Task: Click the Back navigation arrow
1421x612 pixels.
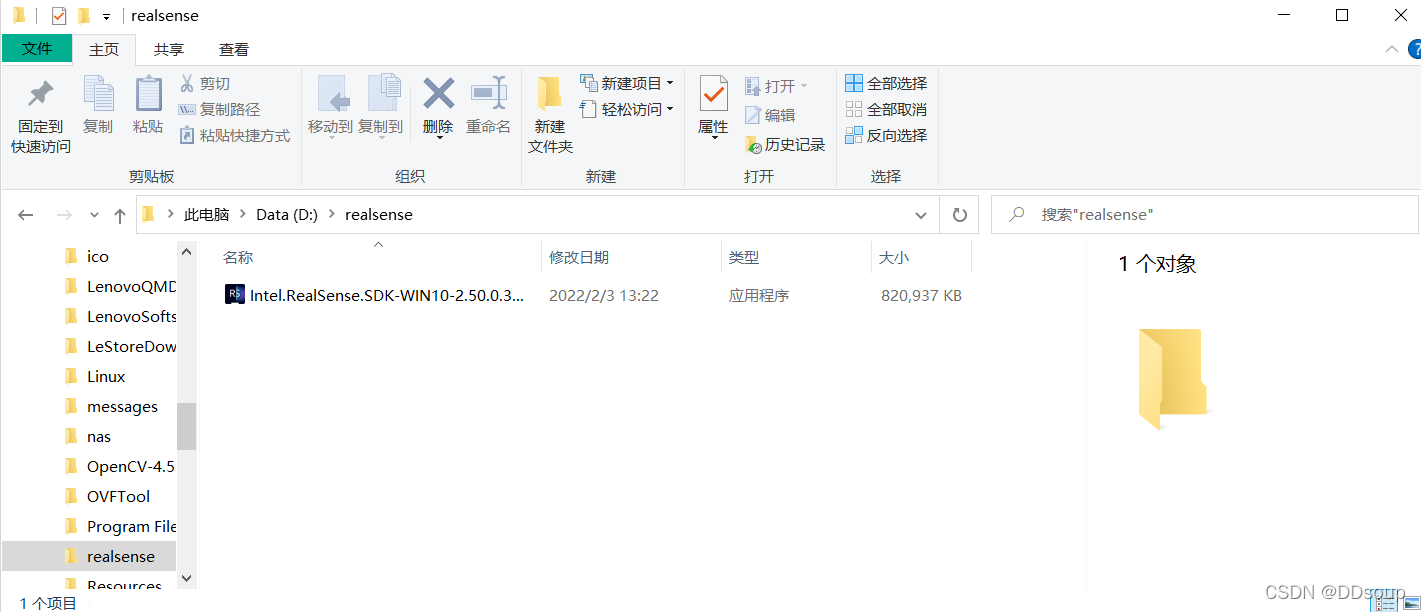Action: pyautogui.click(x=26, y=215)
